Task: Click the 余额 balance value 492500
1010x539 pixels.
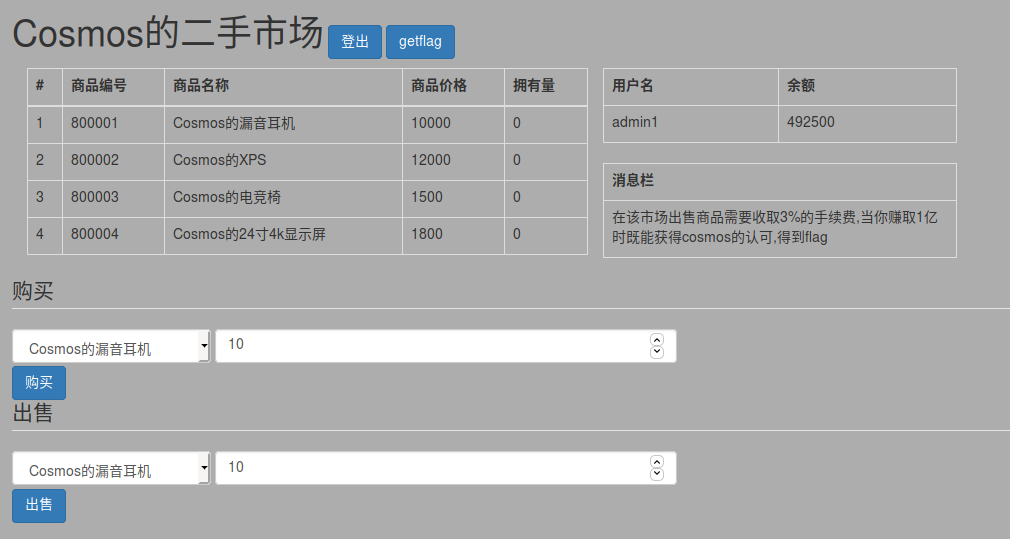Action: tap(811, 122)
